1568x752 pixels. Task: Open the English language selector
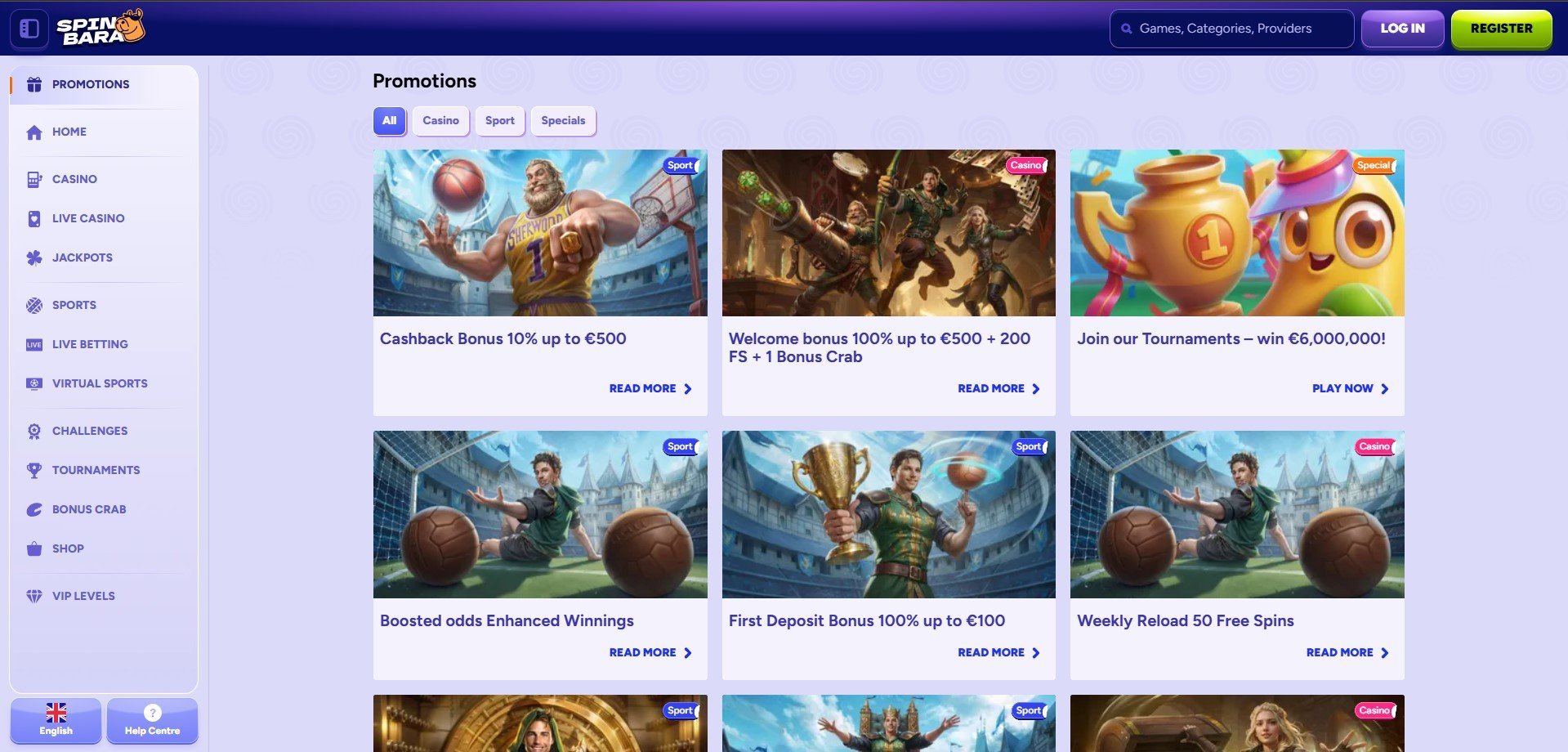coord(56,720)
